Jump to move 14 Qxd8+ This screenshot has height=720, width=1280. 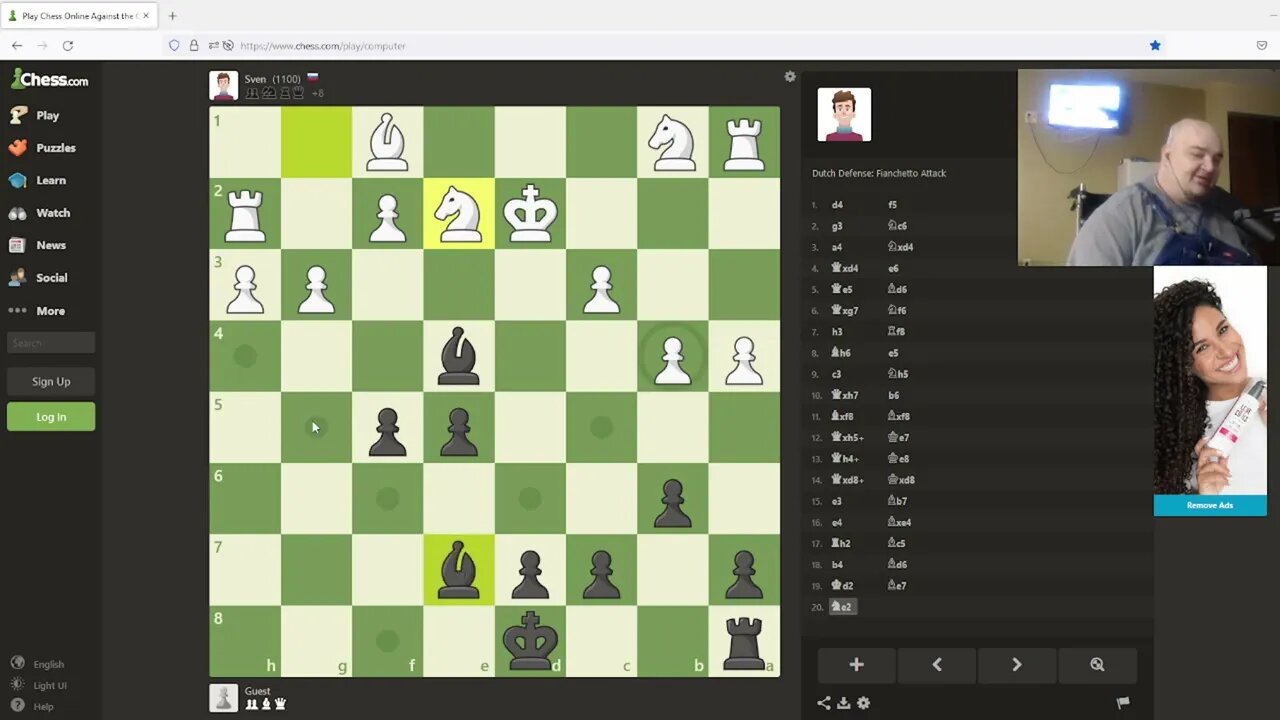point(848,480)
